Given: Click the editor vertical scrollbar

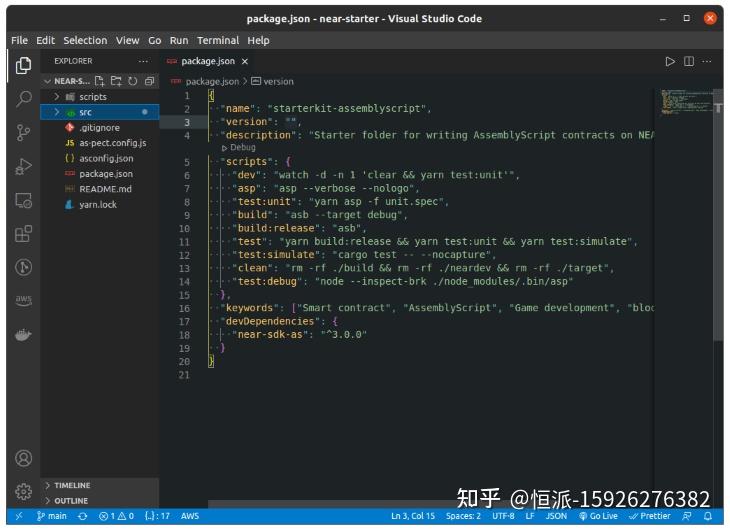Looking at the screenshot, I should [x=718, y=214].
